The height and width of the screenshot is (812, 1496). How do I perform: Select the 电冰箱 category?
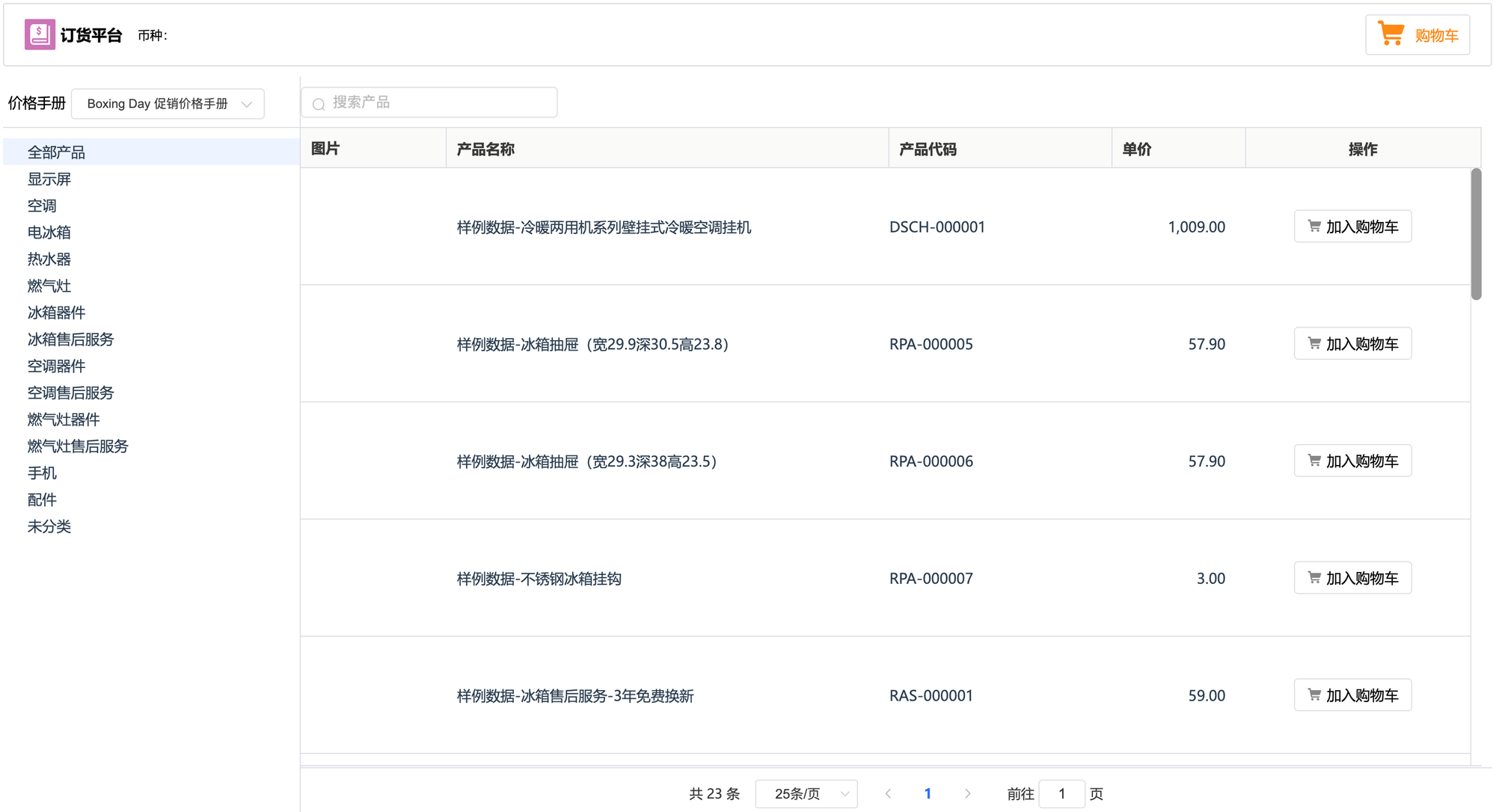49,233
